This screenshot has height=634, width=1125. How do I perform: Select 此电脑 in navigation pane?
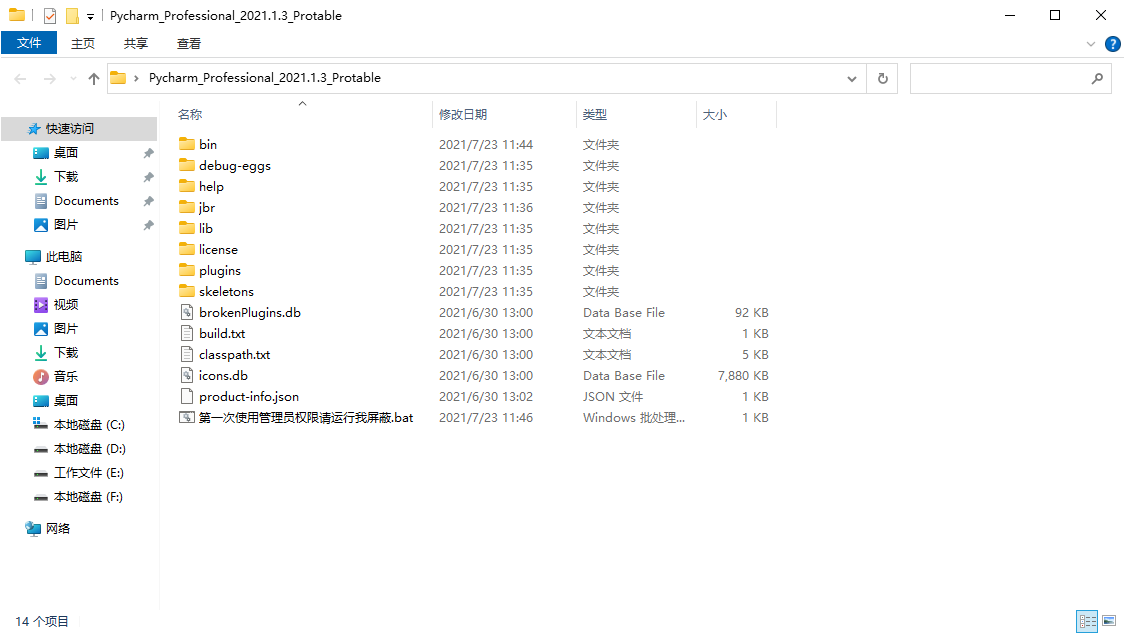coord(63,257)
